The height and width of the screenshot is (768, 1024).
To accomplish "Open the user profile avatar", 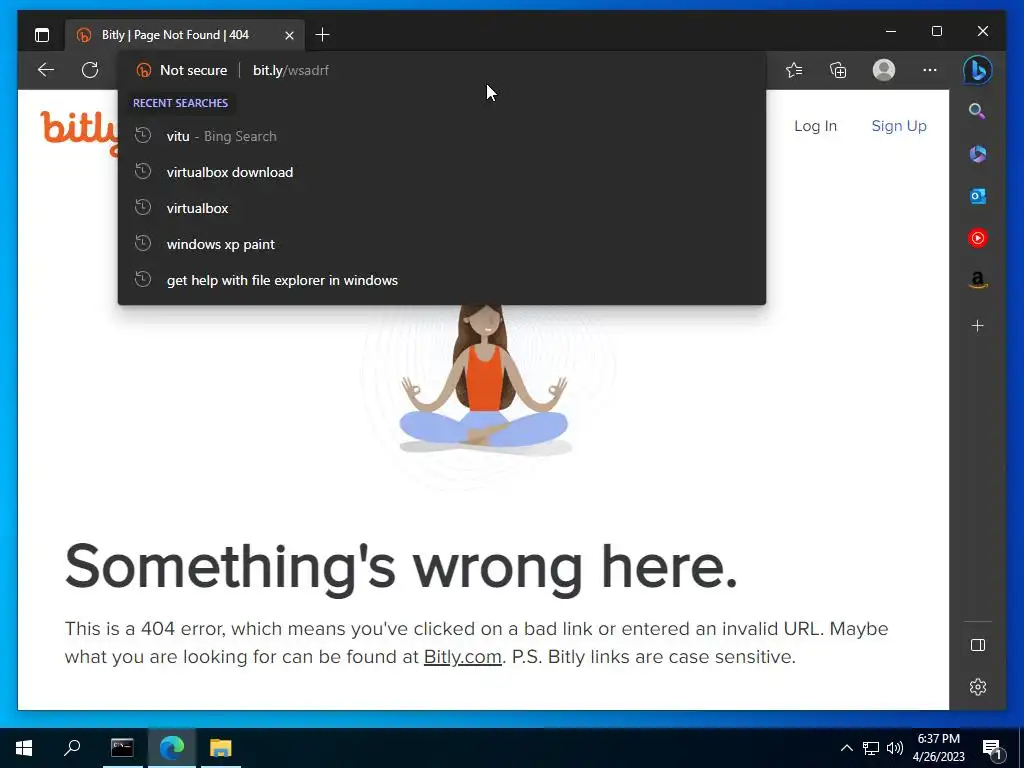I will pos(884,70).
